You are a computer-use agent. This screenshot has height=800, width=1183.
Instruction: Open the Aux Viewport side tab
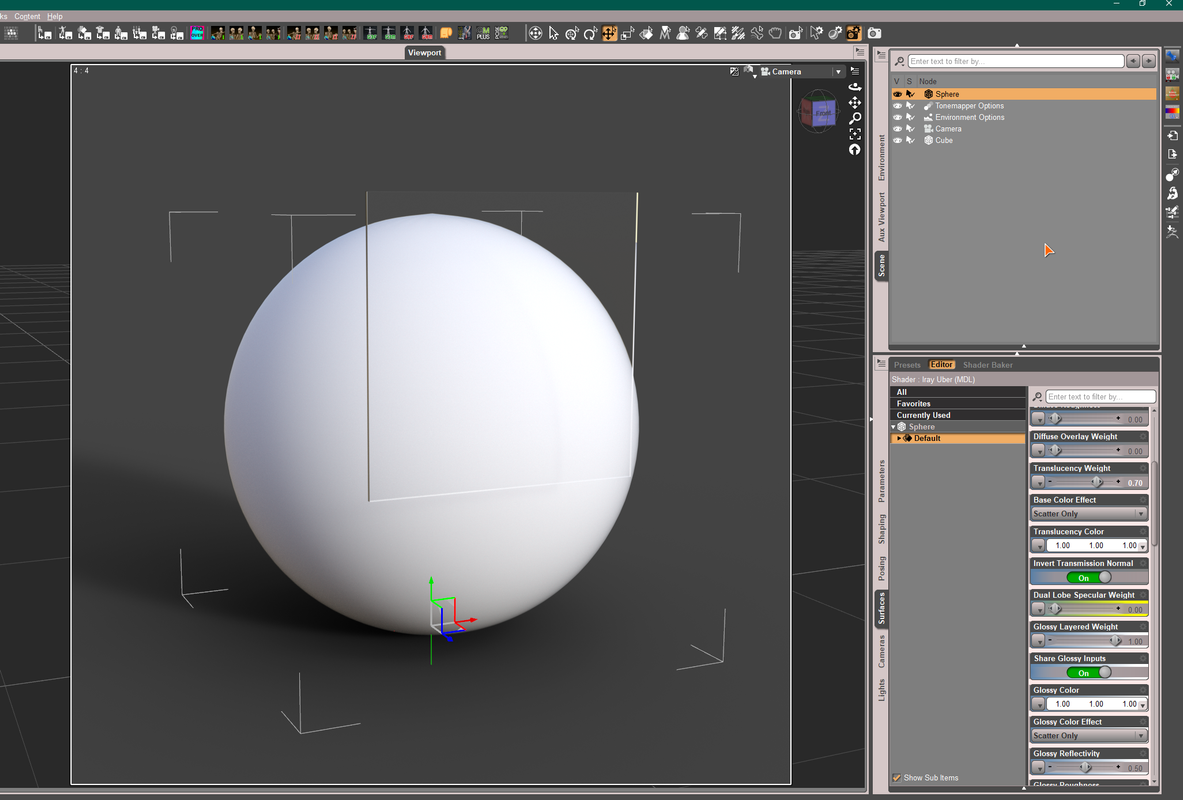(881, 217)
